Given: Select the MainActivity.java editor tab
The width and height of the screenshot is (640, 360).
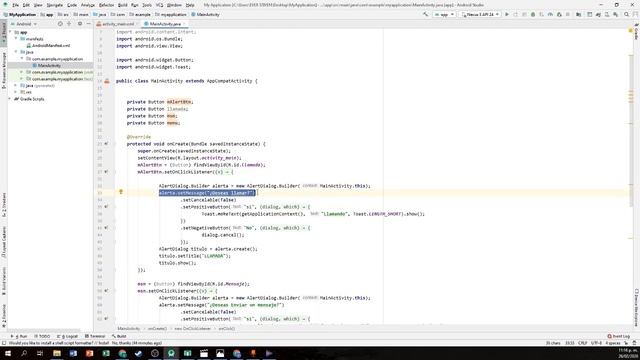Looking at the screenshot, I should click(x=165, y=24).
